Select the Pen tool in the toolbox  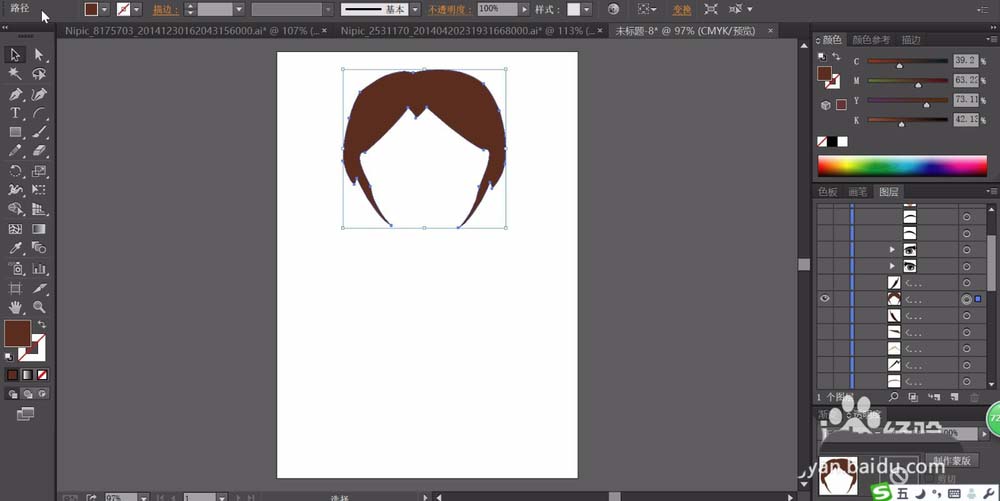click(16, 94)
